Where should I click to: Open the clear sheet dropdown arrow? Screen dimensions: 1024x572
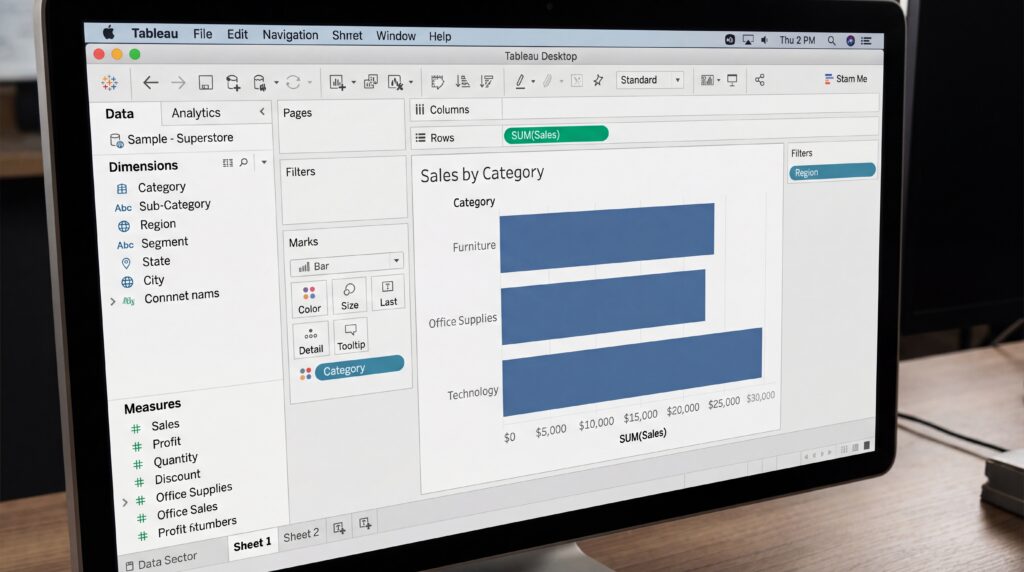pyautogui.click(x=411, y=82)
